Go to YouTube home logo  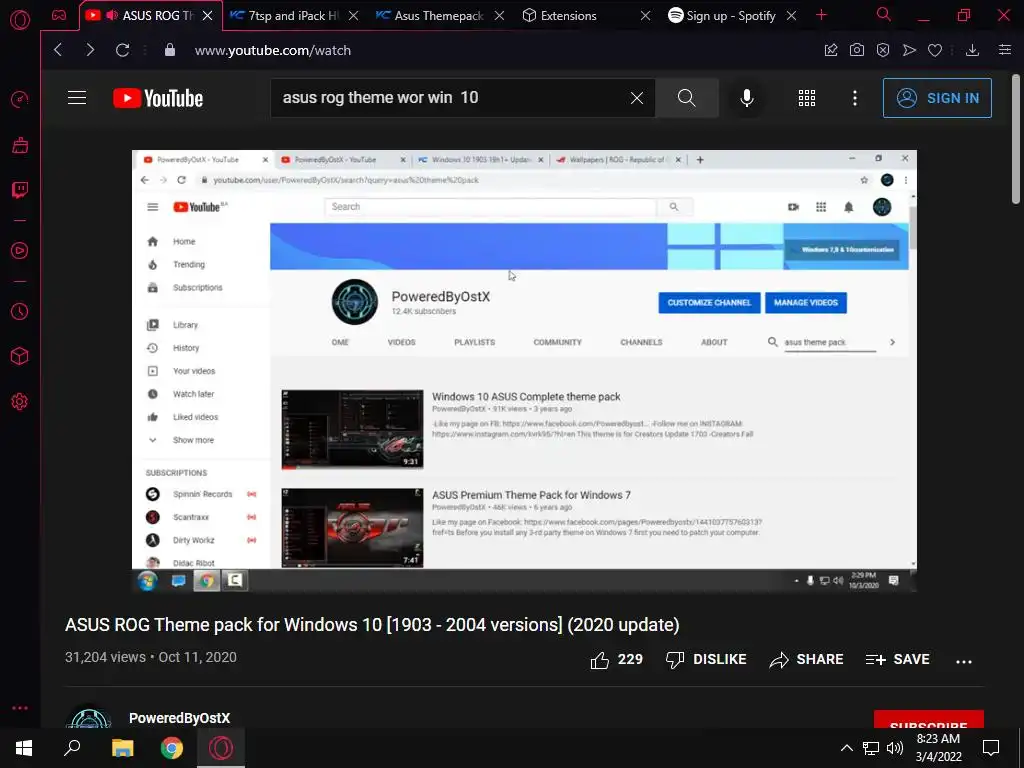(x=158, y=98)
